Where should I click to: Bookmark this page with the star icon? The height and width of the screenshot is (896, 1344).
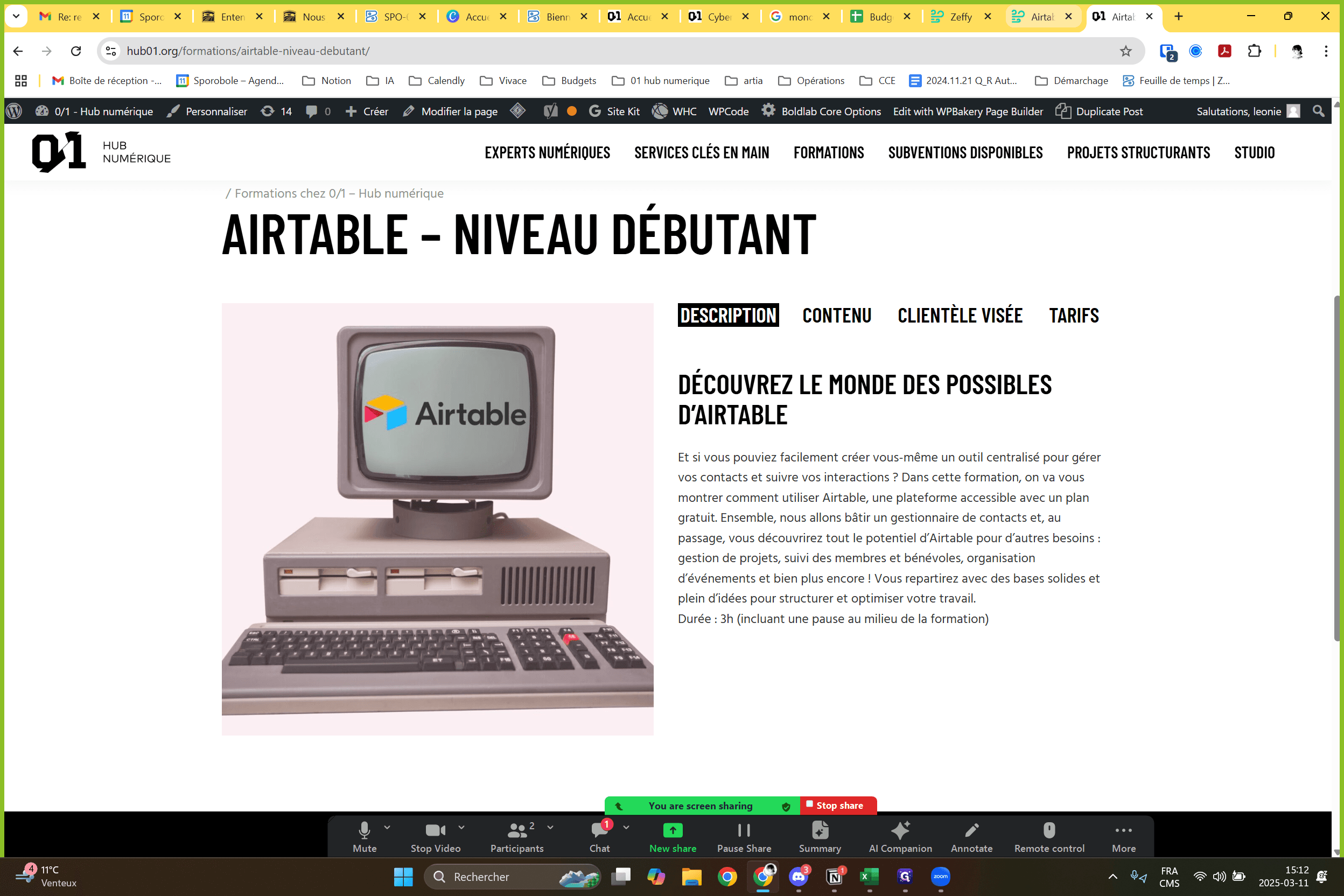1125,51
